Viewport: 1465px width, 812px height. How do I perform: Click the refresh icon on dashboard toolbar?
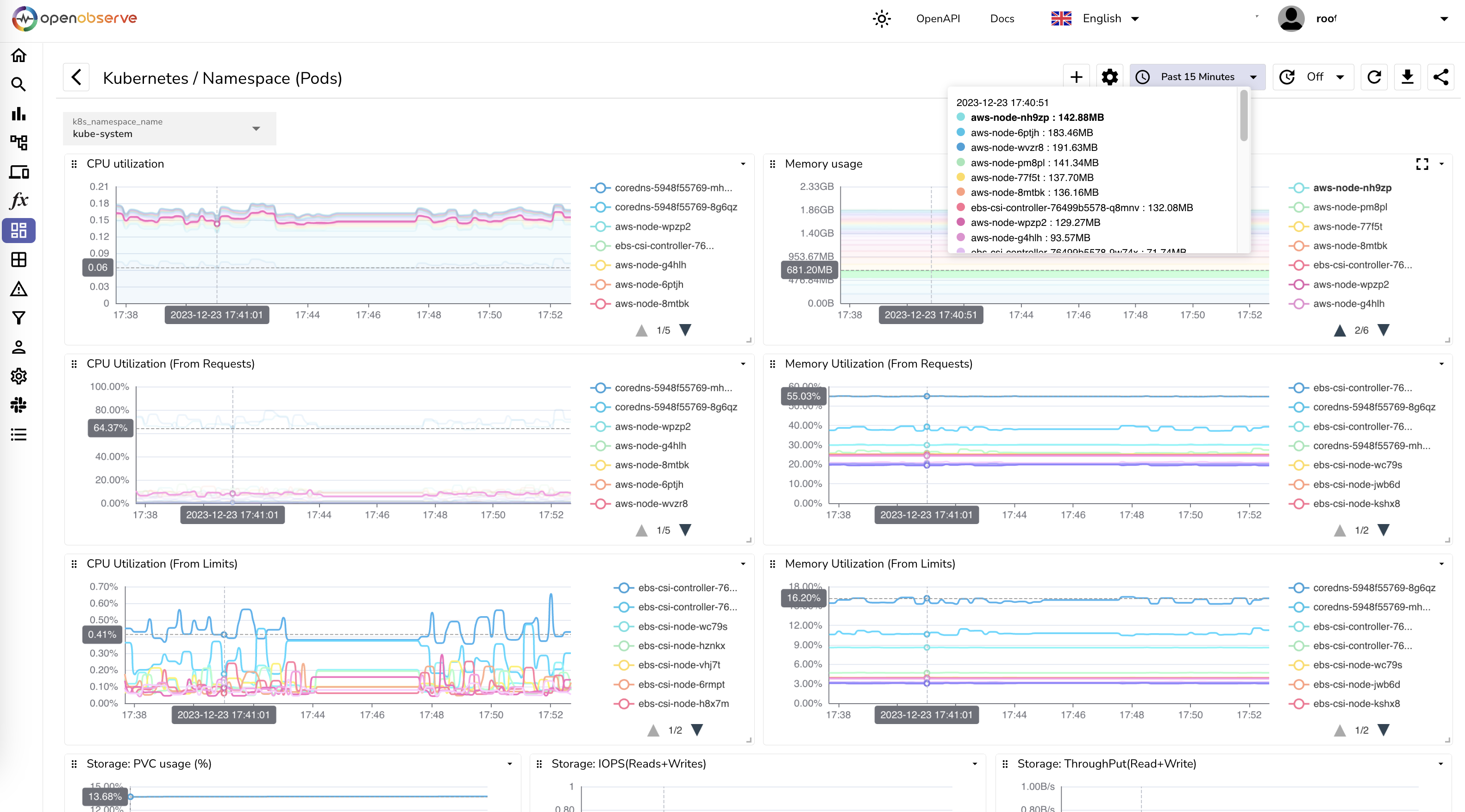1374,77
